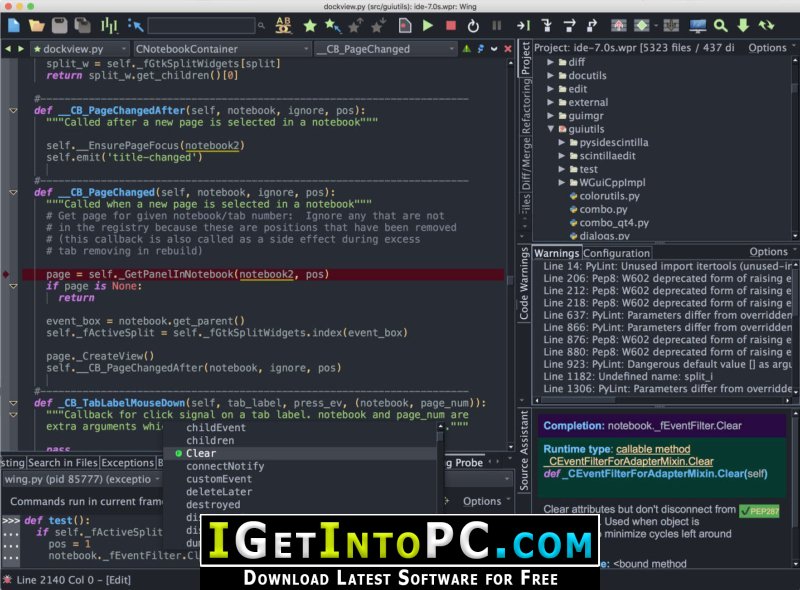This screenshot has height=590, width=800.
Task: Go to previous bookmark star-up icon
Action: point(356,25)
